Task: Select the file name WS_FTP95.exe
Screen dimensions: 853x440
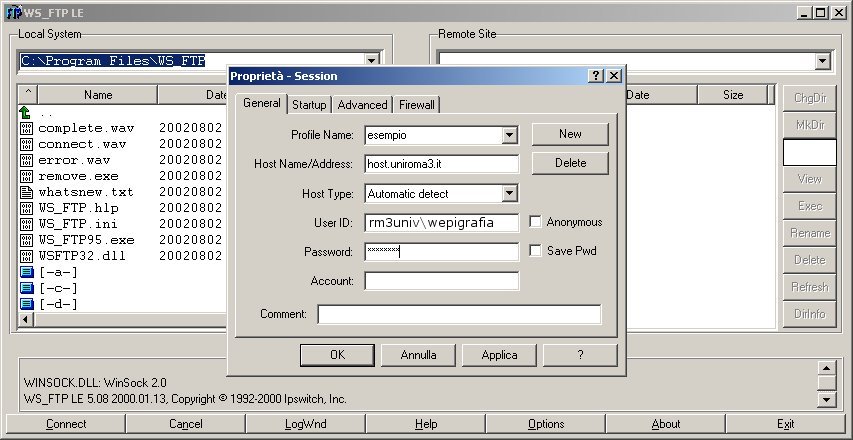Action: pos(86,240)
